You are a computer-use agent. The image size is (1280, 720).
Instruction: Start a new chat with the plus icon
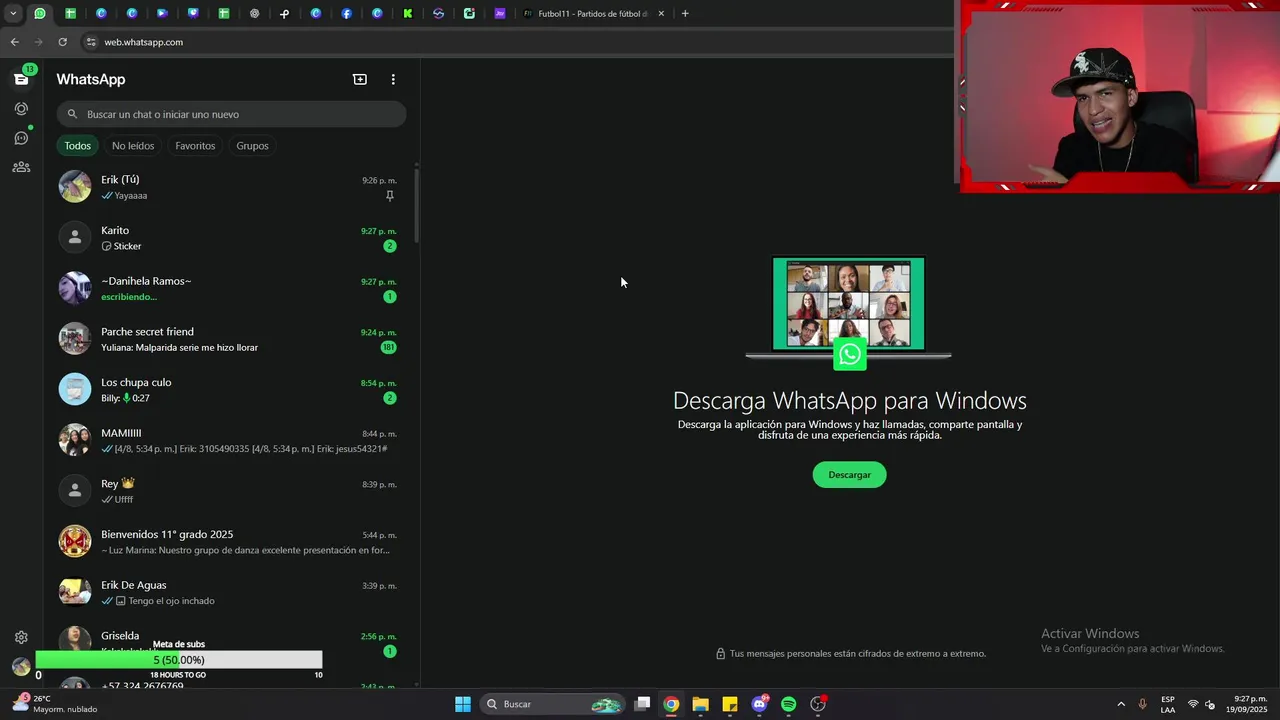coord(360,79)
